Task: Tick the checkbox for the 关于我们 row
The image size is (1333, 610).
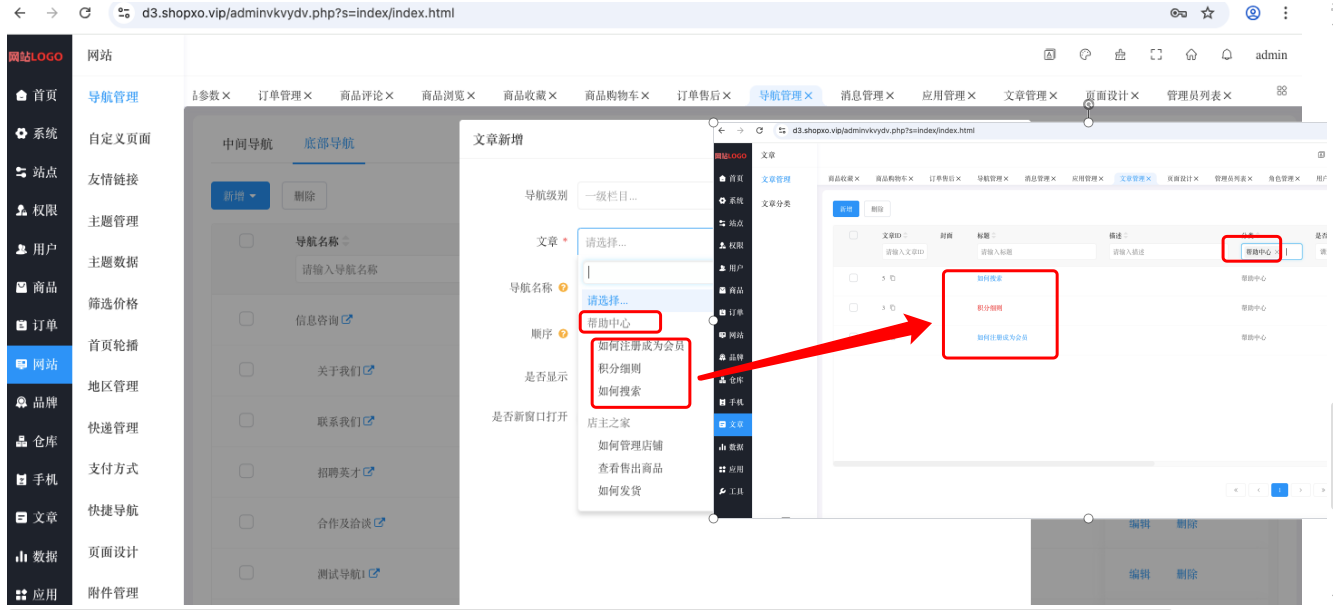Action: pyautogui.click(x=246, y=370)
